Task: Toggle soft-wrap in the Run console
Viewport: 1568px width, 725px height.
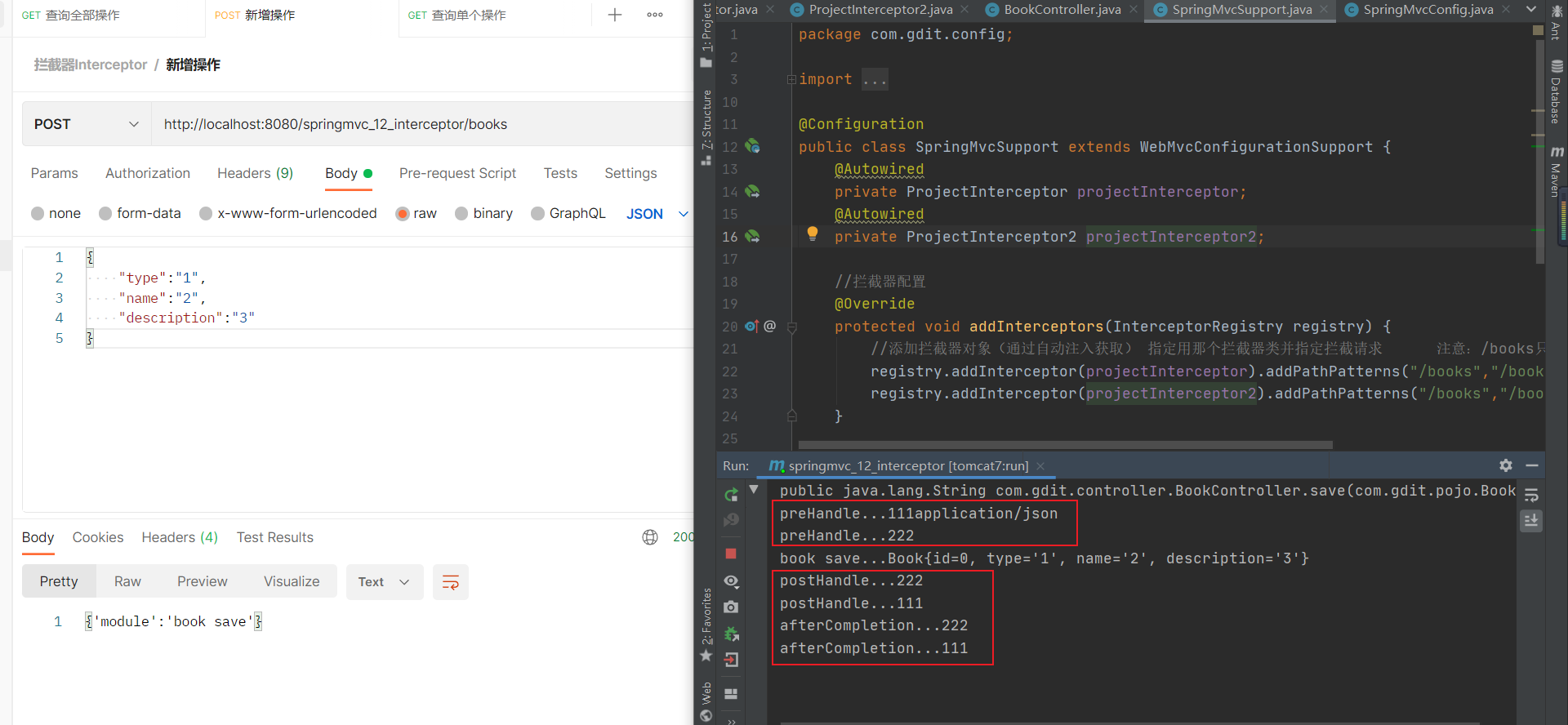Action: click(1531, 495)
